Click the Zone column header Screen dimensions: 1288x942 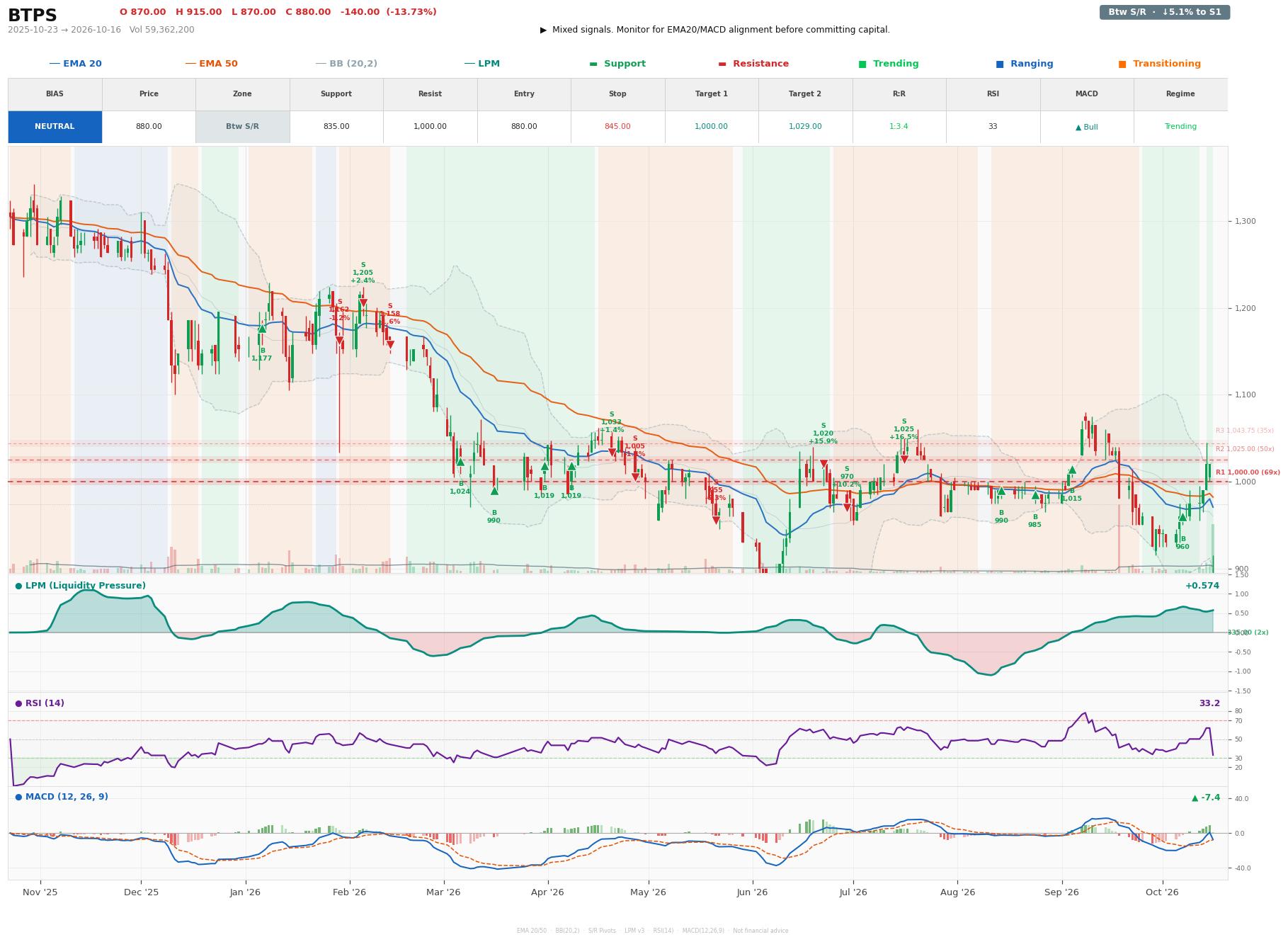(242, 94)
